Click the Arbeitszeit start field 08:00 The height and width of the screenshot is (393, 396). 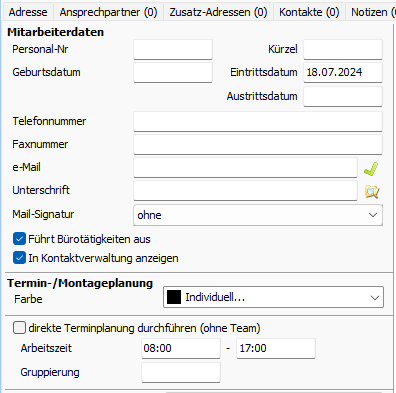click(181, 348)
